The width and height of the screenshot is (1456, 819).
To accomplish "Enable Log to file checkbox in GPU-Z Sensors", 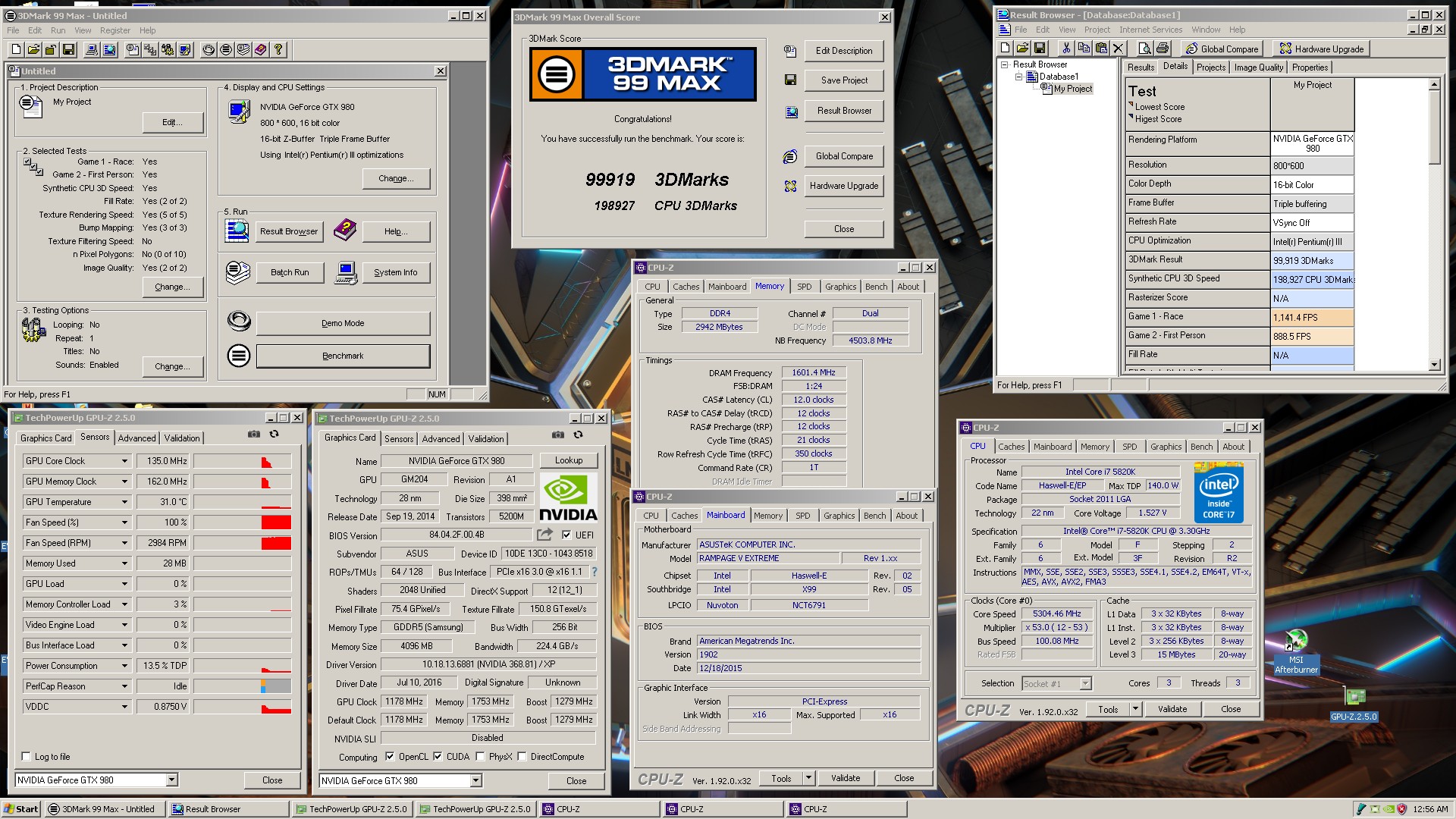I will (x=27, y=757).
